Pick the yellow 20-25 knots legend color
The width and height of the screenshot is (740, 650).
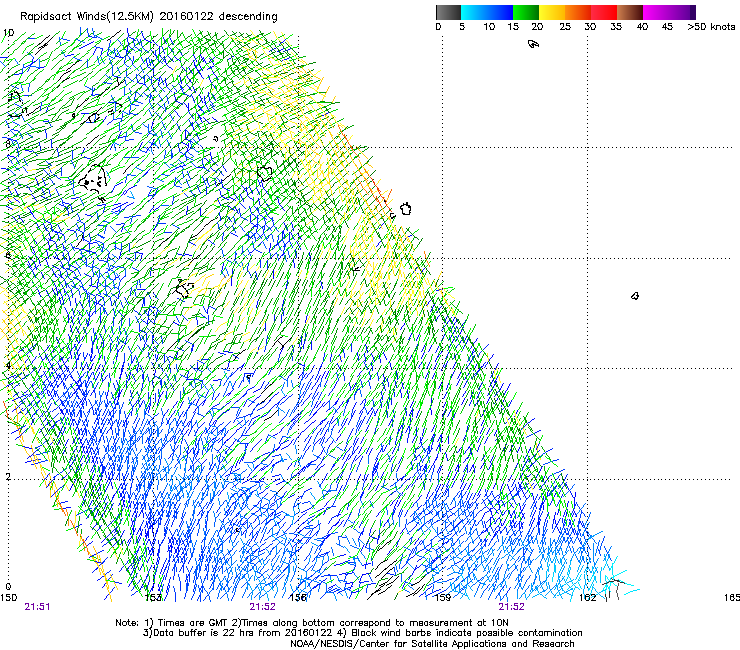click(552, 12)
